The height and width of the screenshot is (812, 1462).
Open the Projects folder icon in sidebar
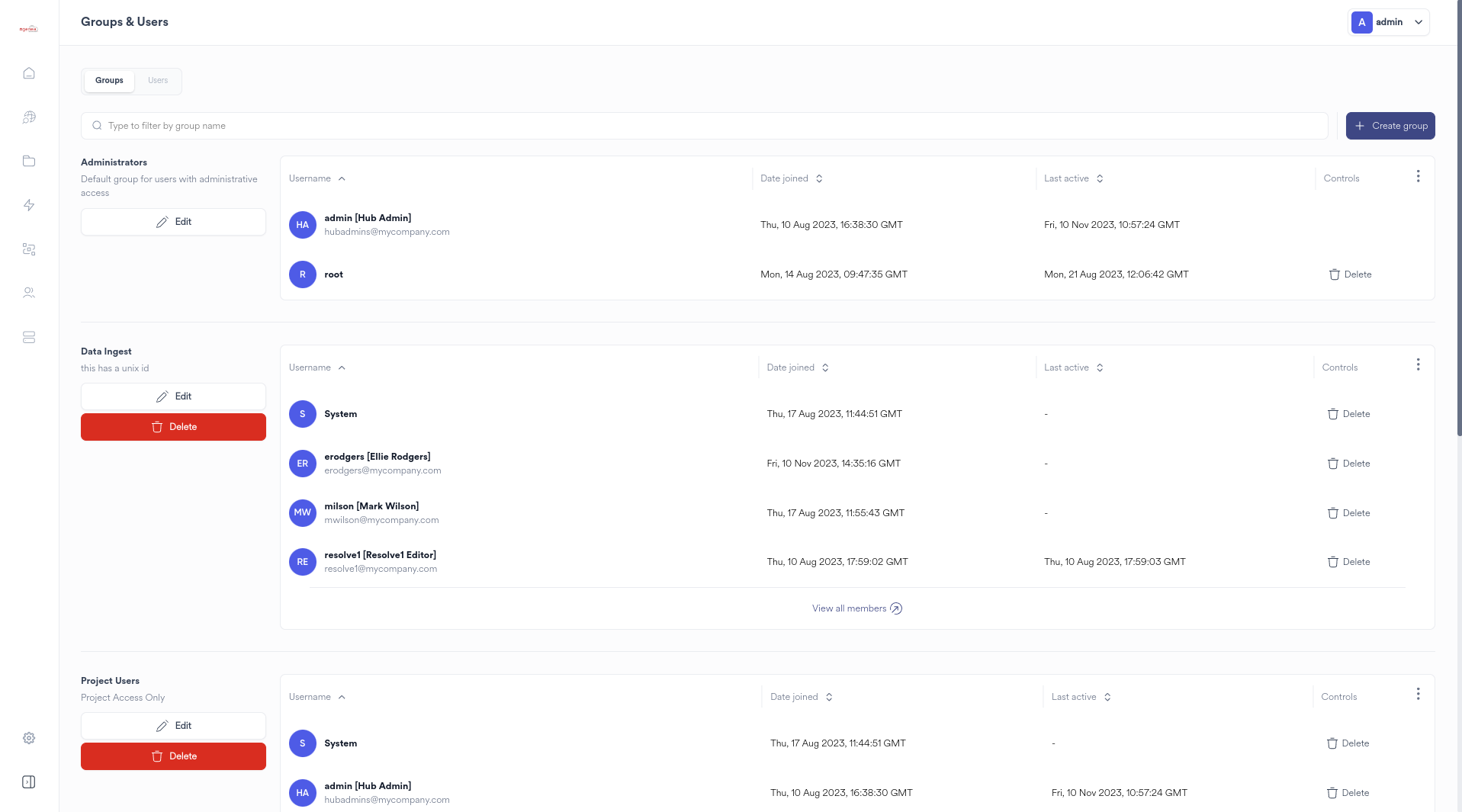[28, 161]
